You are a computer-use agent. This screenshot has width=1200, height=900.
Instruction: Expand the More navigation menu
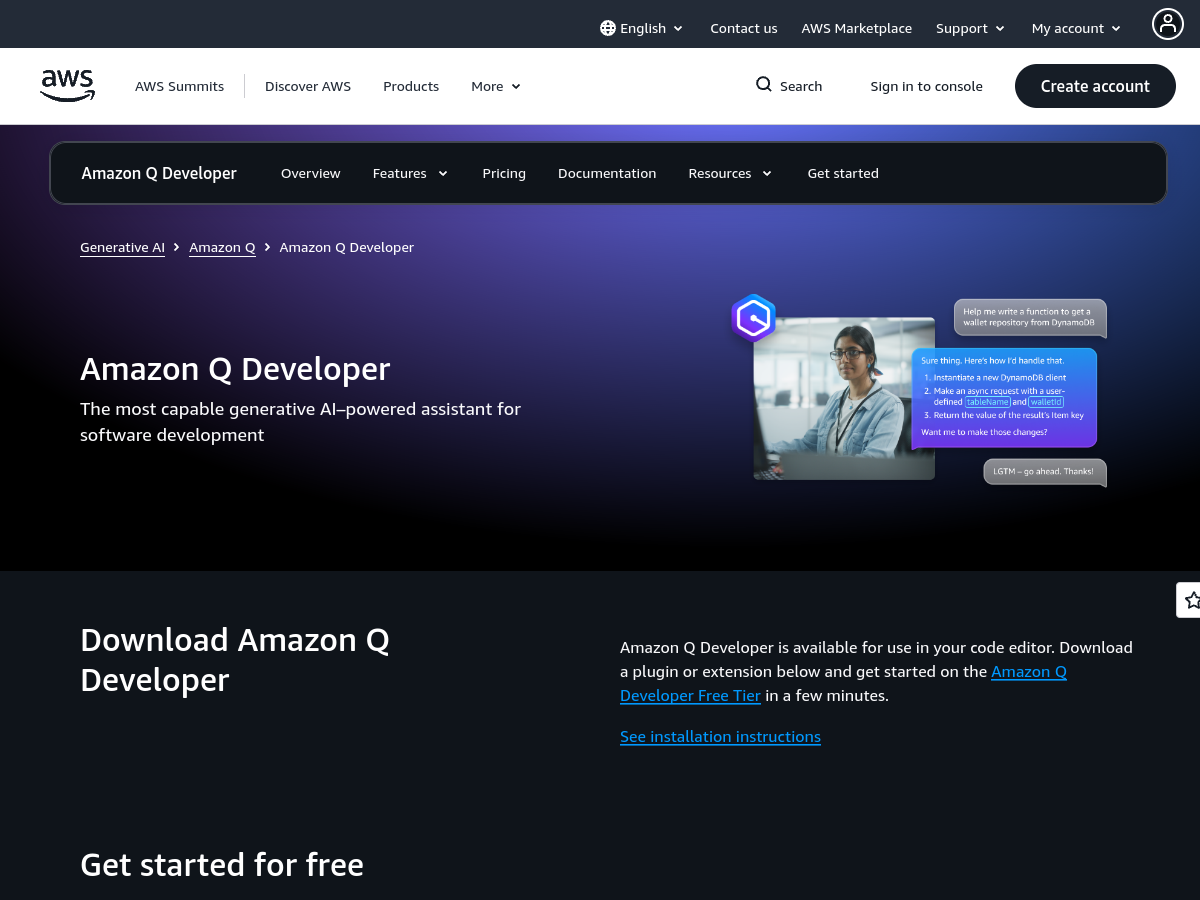click(x=496, y=86)
